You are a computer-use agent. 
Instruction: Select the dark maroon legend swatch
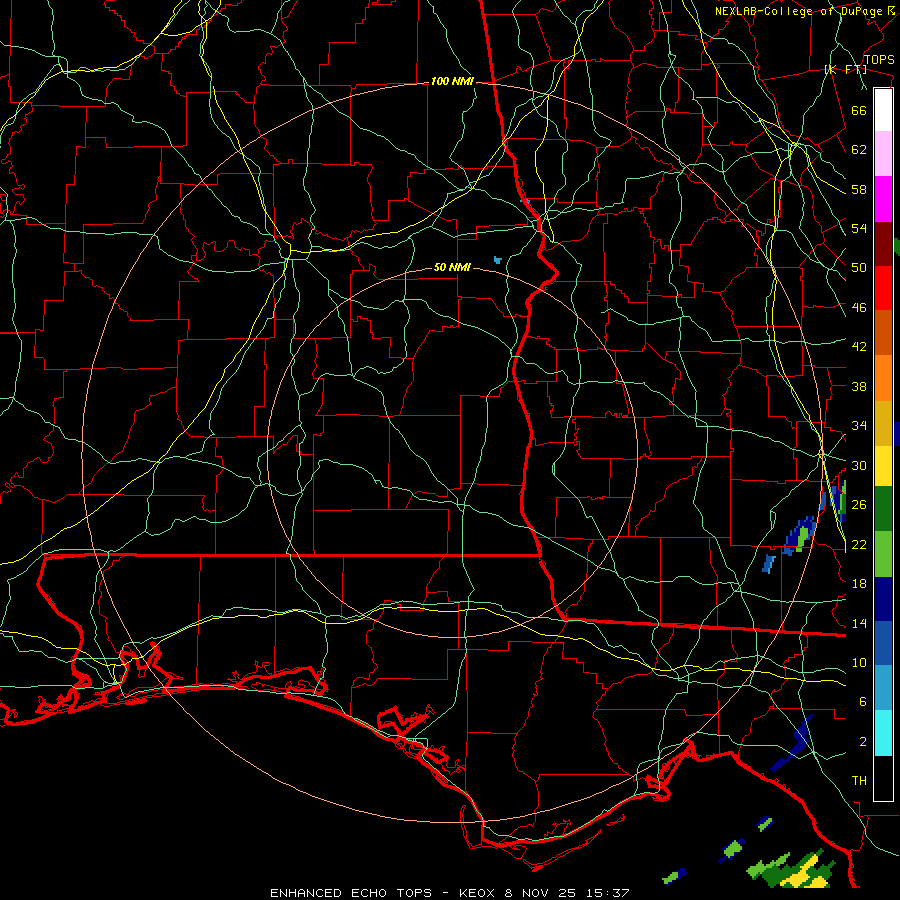click(883, 244)
